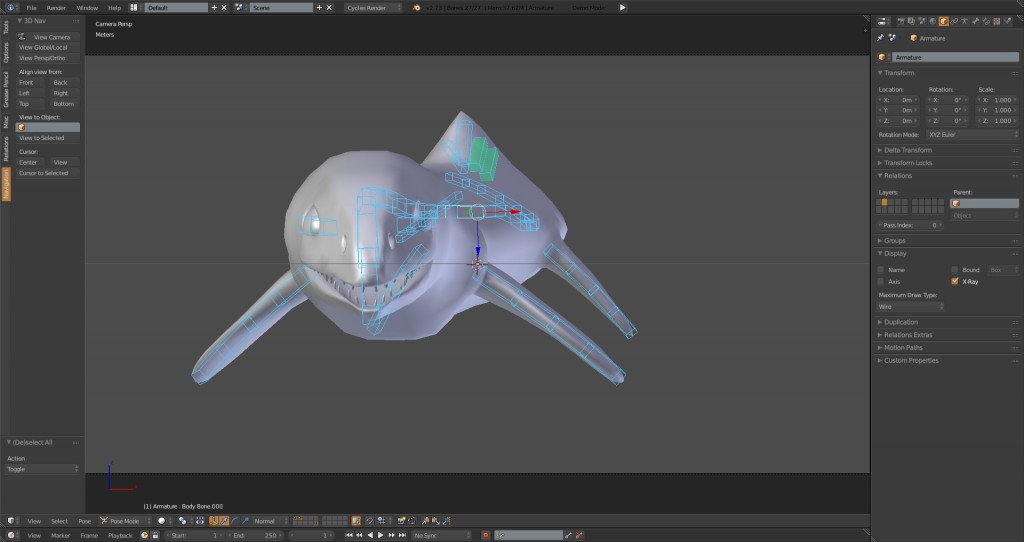The image size is (1024, 542).
Task: Open the No Sync playback dropdown
Action: click(x=441, y=535)
